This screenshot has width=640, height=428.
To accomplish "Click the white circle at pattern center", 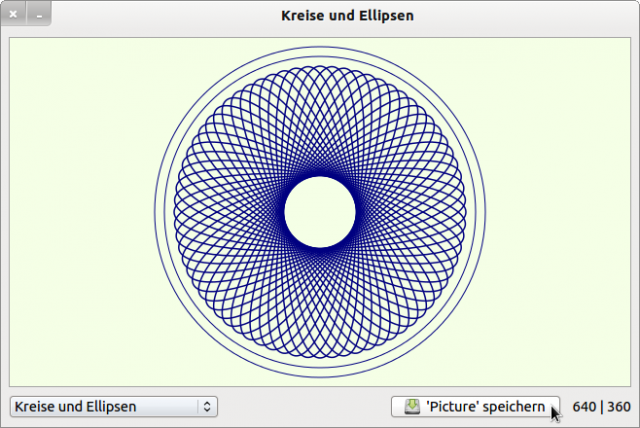I will [320, 212].
